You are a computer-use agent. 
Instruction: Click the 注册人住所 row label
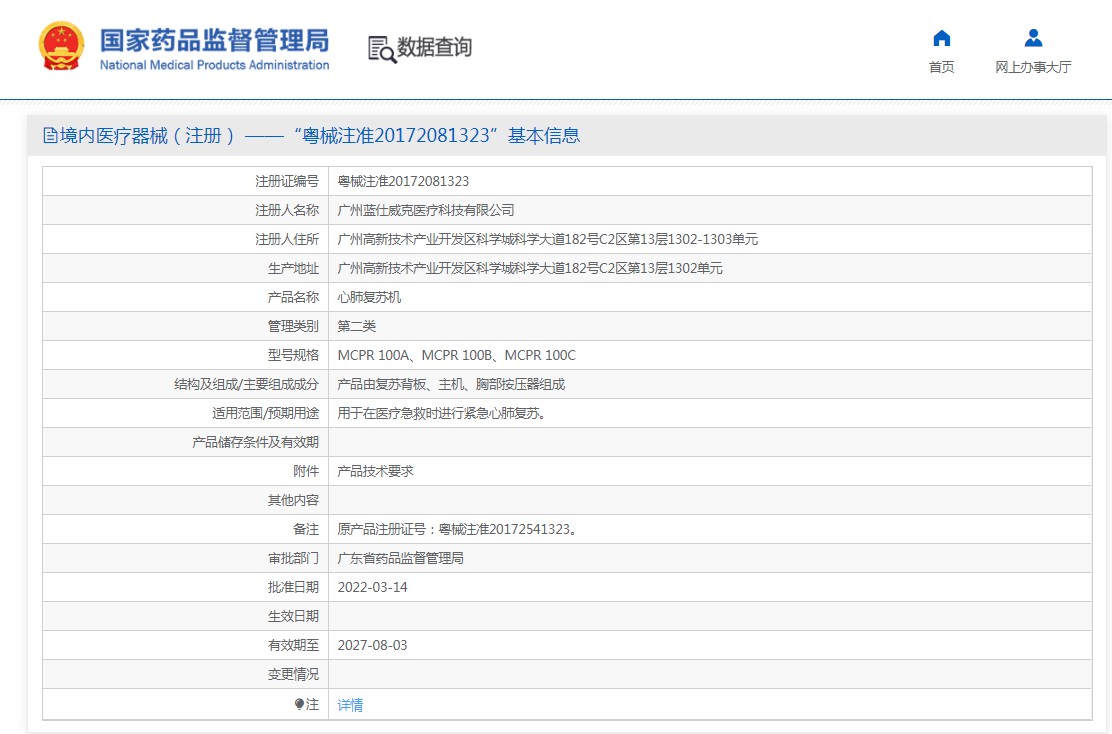coord(287,240)
